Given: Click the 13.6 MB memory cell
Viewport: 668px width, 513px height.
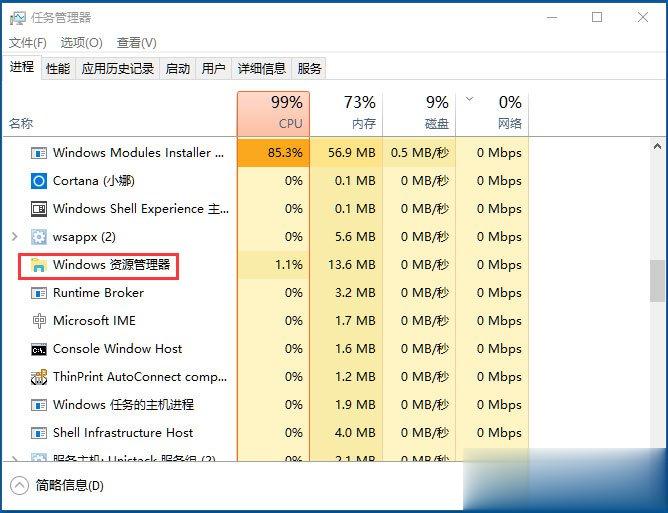Looking at the screenshot, I should coord(346,265).
